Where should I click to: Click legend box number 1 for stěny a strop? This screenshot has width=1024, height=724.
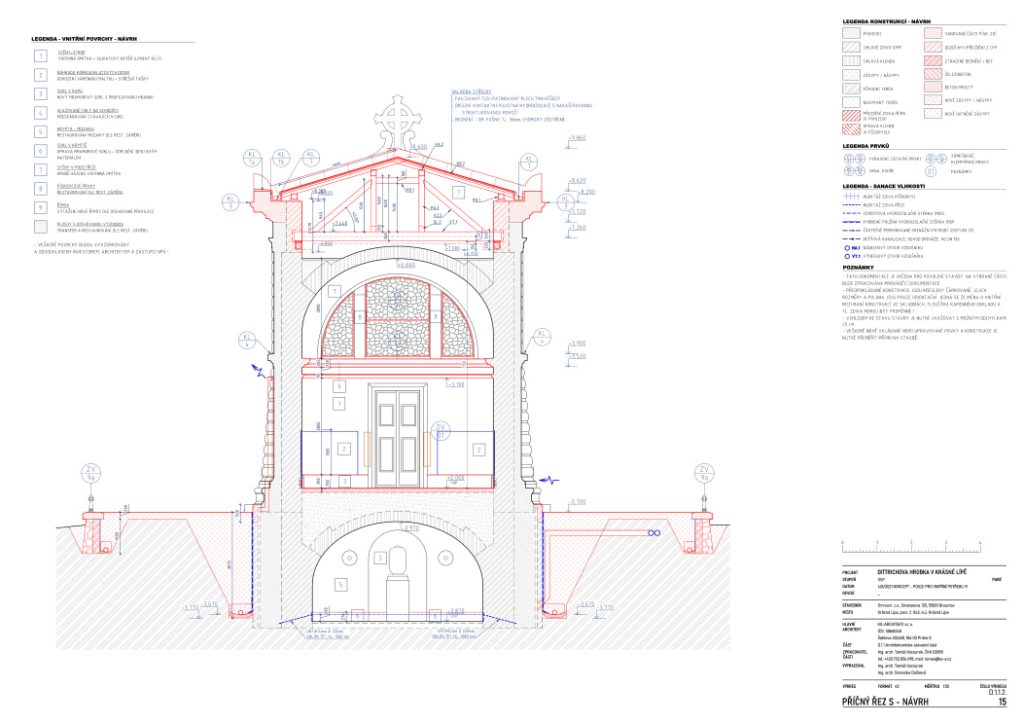[41, 56]
